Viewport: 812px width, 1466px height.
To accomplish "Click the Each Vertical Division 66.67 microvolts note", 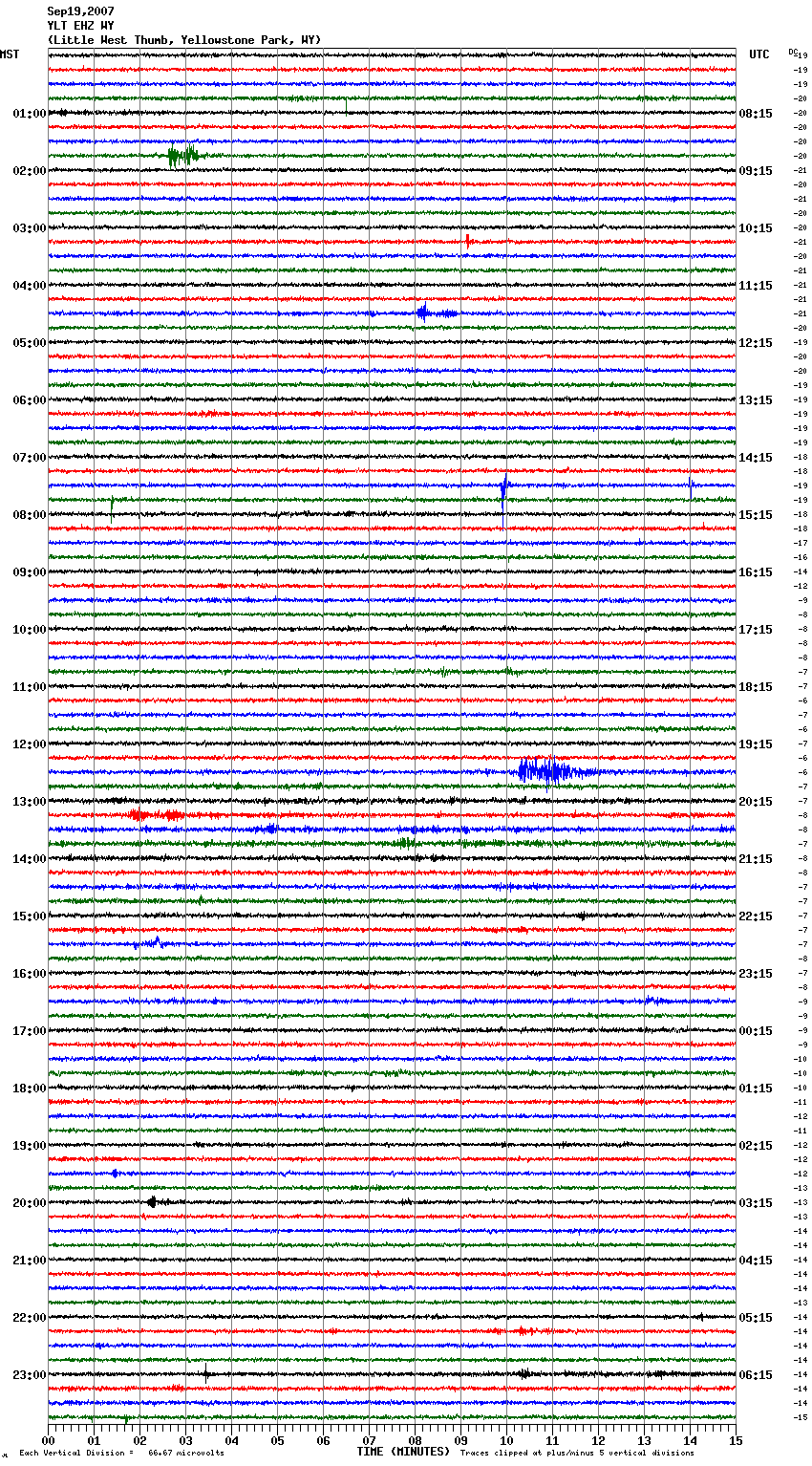I will click(121, 1453).
